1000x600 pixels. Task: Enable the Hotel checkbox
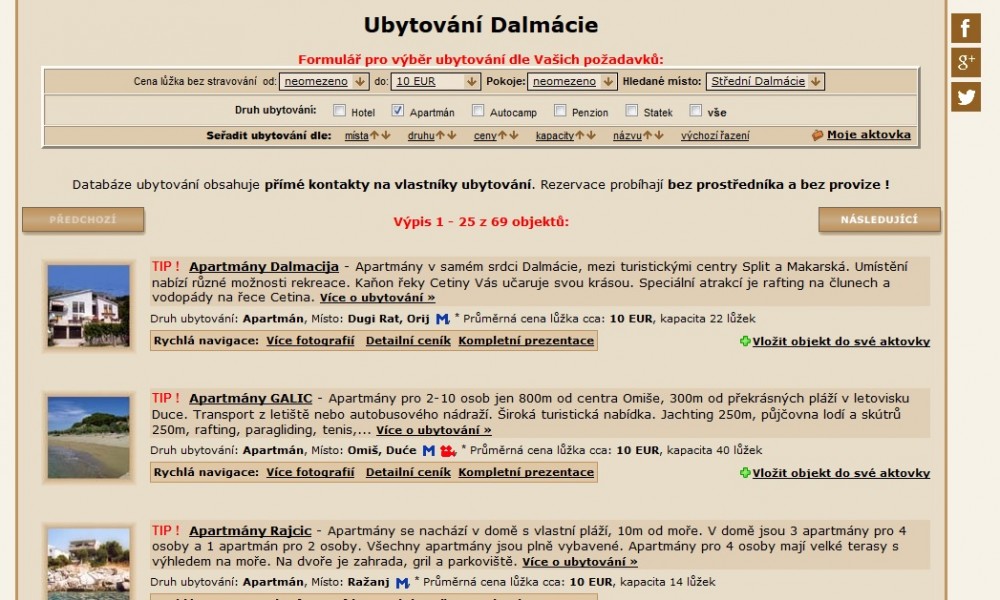pos(340,111)
